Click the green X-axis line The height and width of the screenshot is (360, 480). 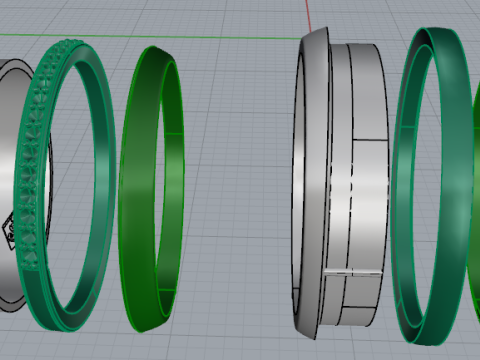click(150, 36)
